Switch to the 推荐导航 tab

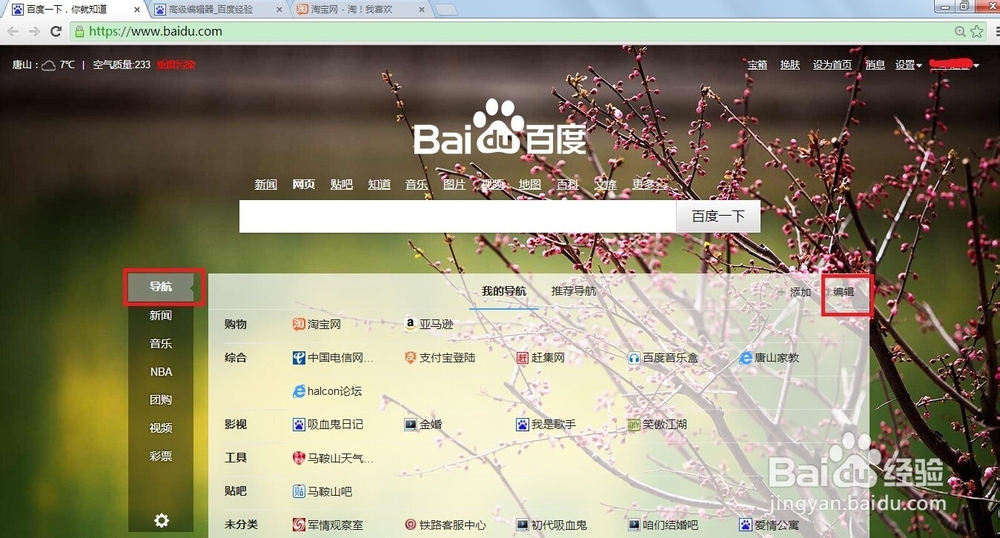coord(573,291)
